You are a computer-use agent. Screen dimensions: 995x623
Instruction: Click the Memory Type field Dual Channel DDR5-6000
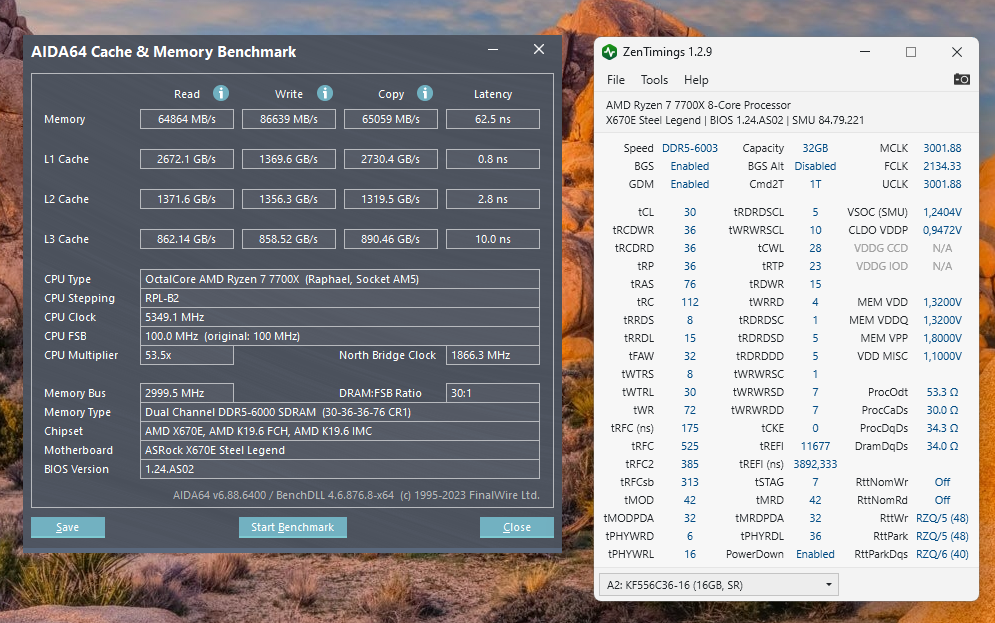click(339, 412)
